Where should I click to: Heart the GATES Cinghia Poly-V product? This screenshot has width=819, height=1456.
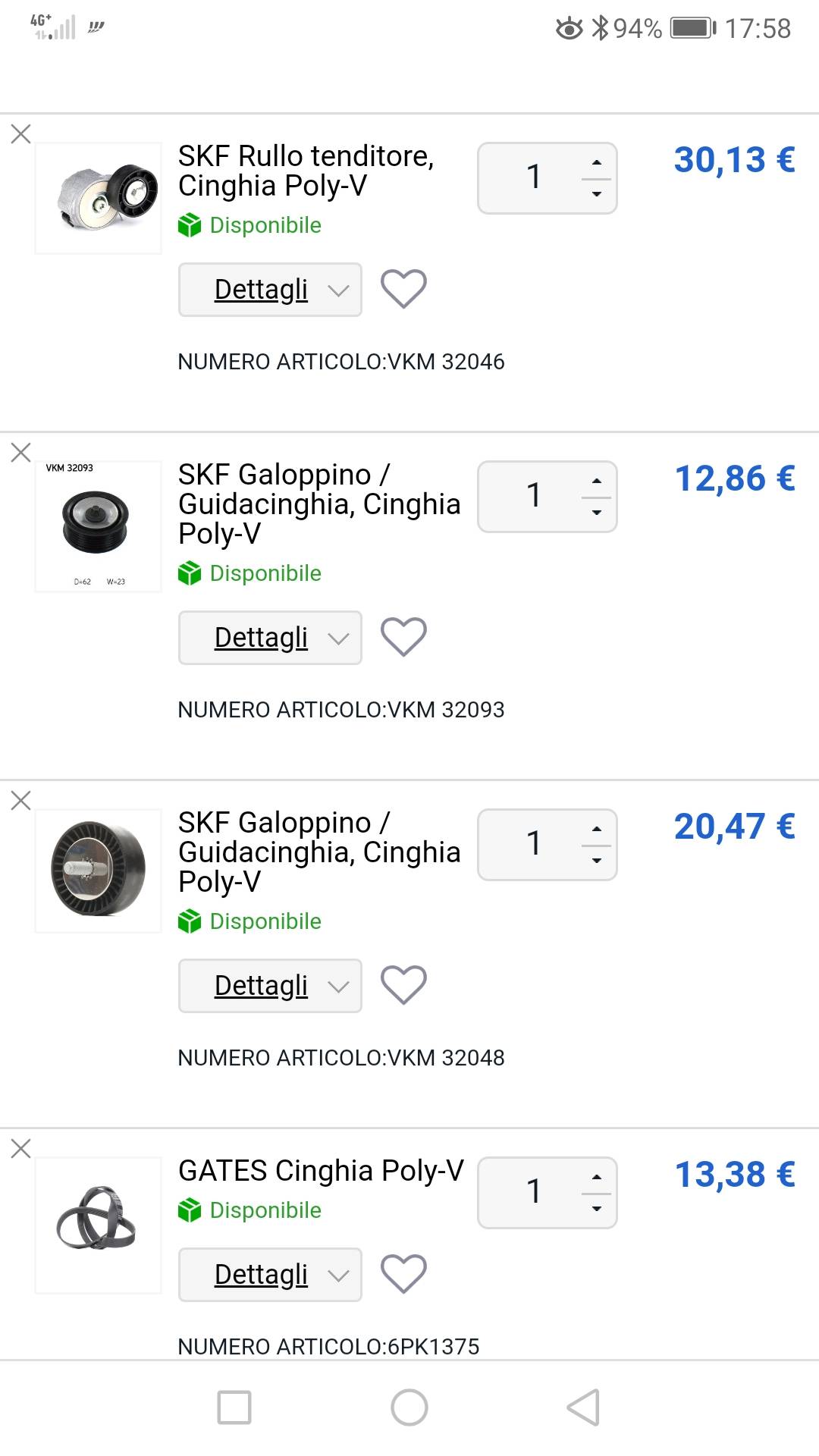(403, 1274)
